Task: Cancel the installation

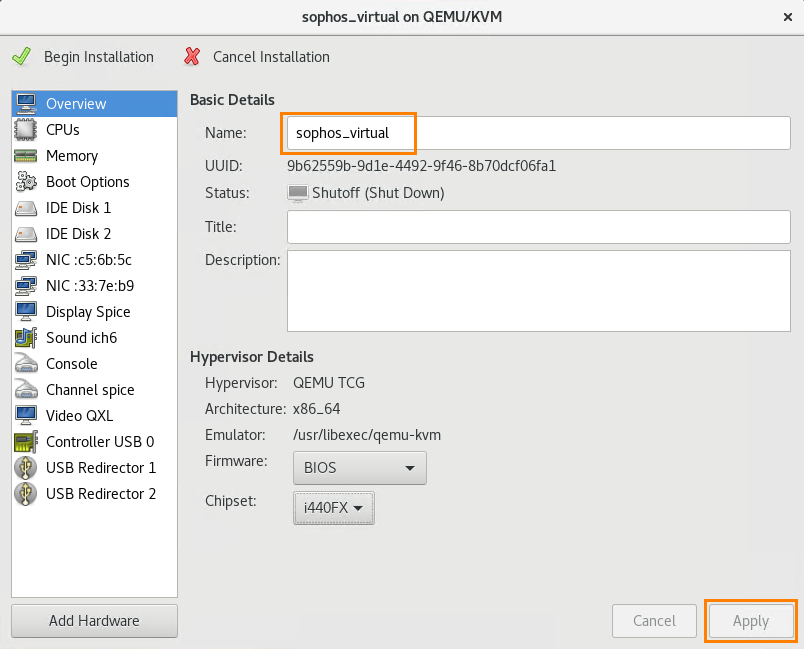Action: [x=259, y=56]
